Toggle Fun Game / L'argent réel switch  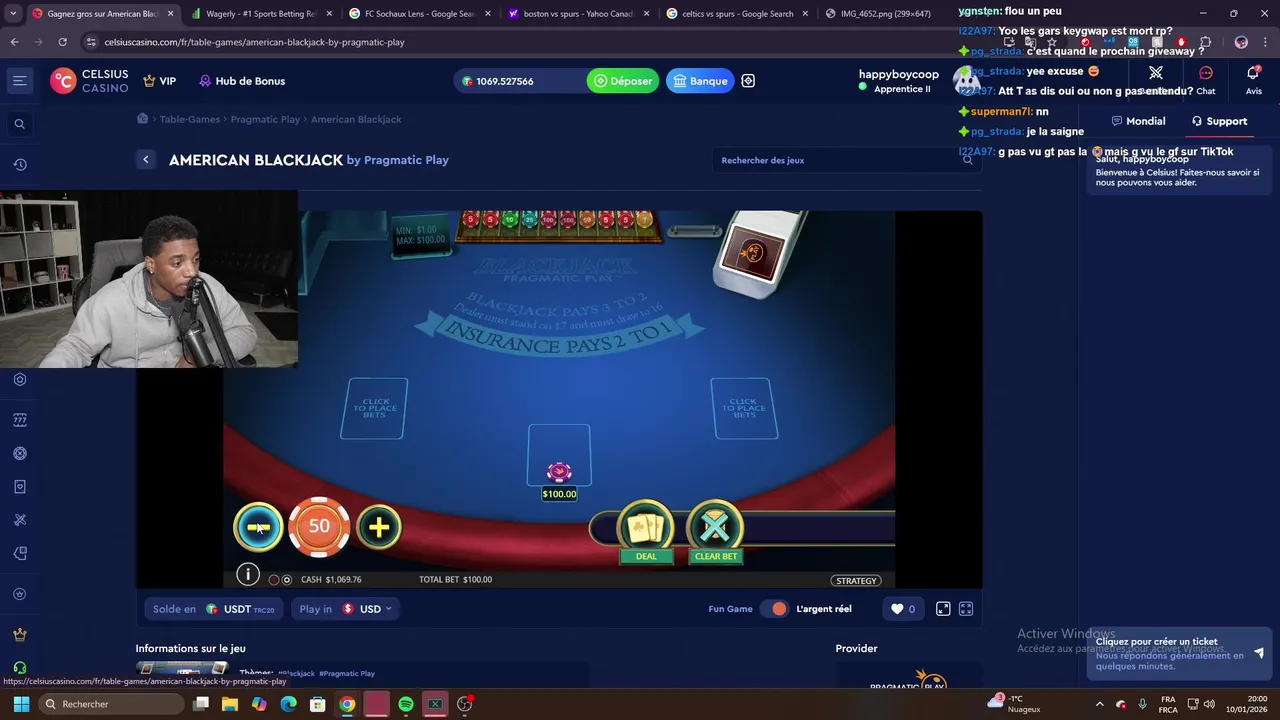pyautogui.click(x=774, y=608)
